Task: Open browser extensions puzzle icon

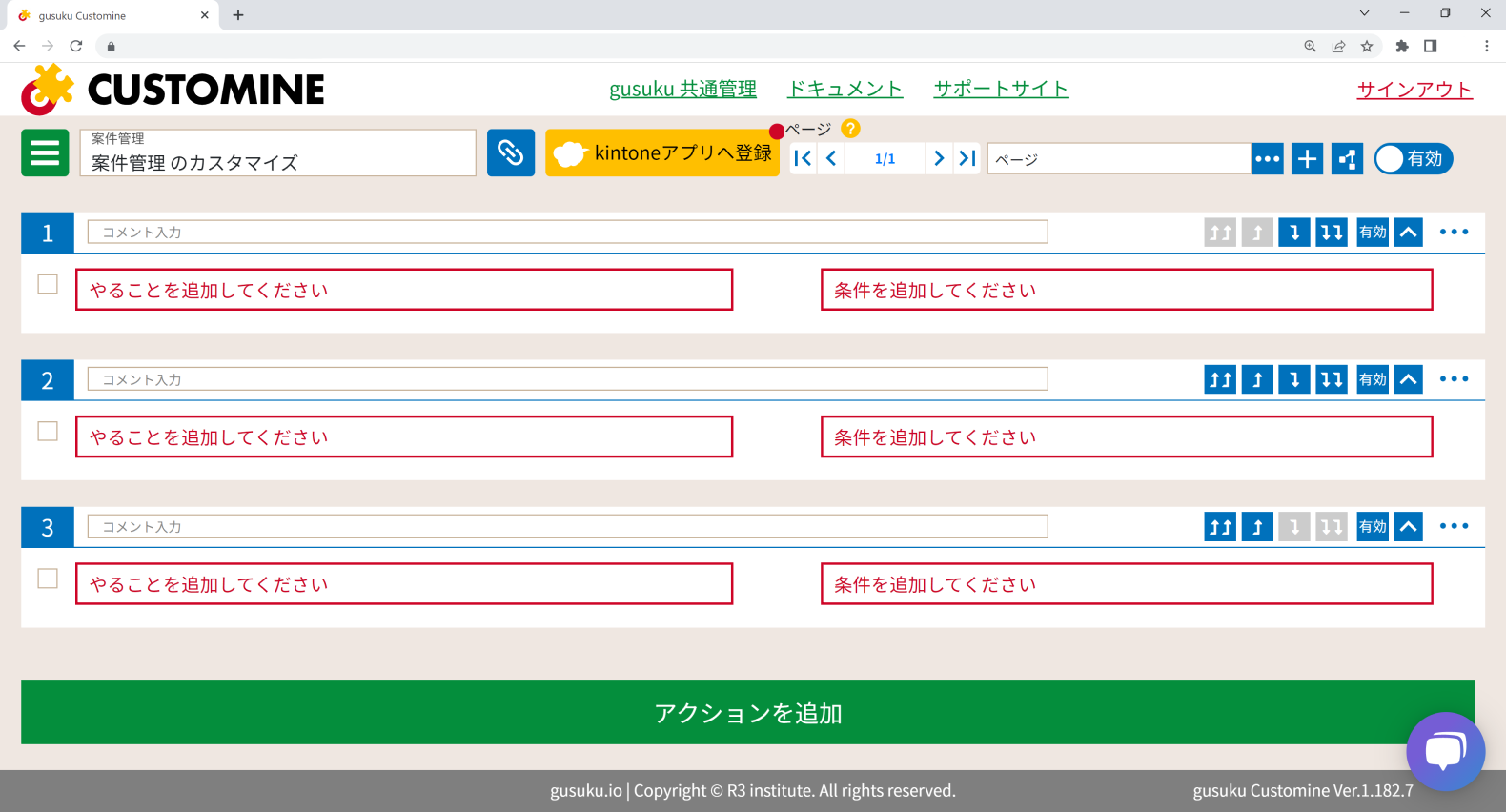Action: pos(1401,46)
